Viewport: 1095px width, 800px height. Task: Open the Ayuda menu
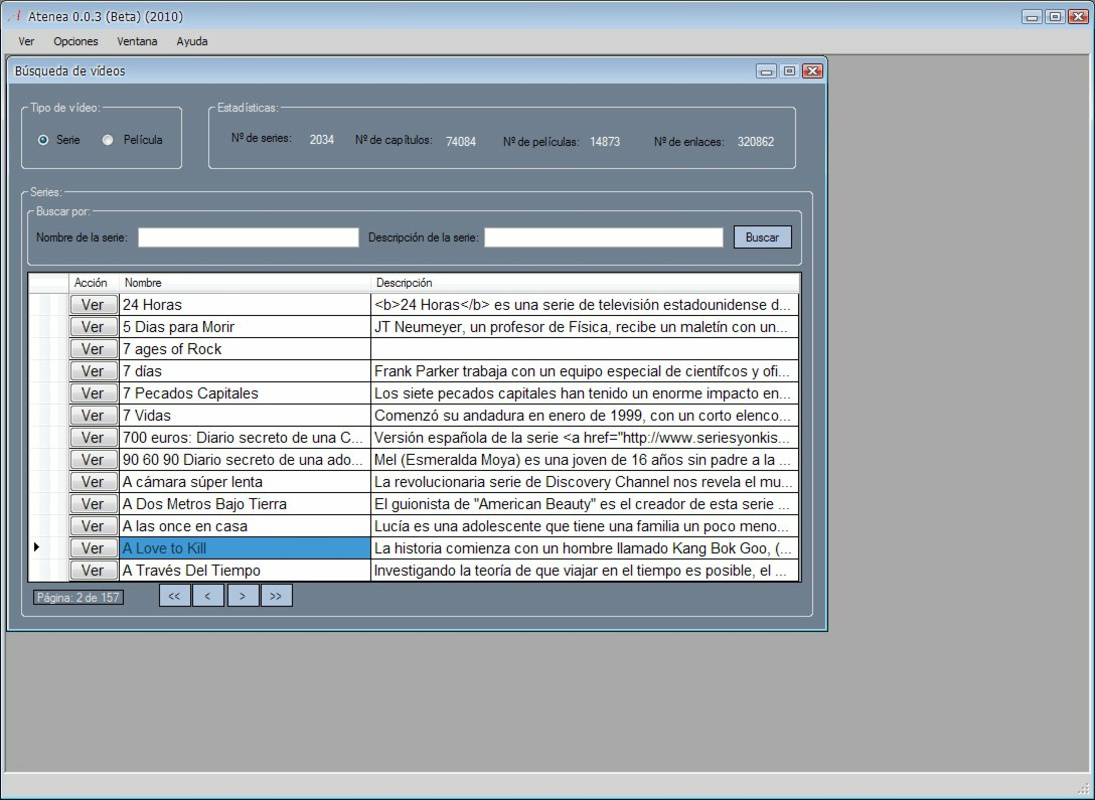[192, 41]
